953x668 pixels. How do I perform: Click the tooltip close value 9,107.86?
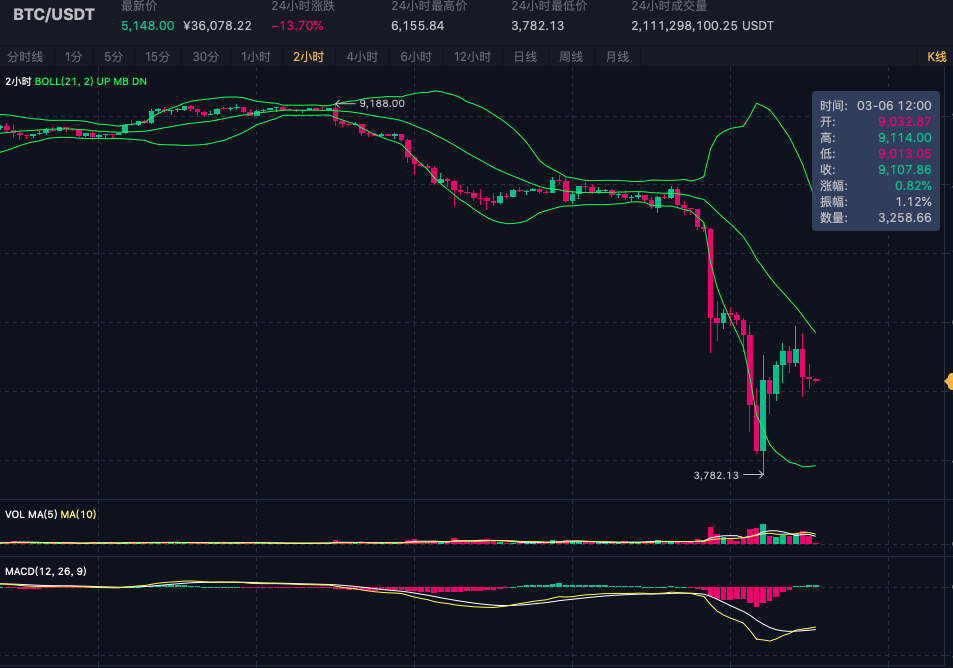(904, 170)
